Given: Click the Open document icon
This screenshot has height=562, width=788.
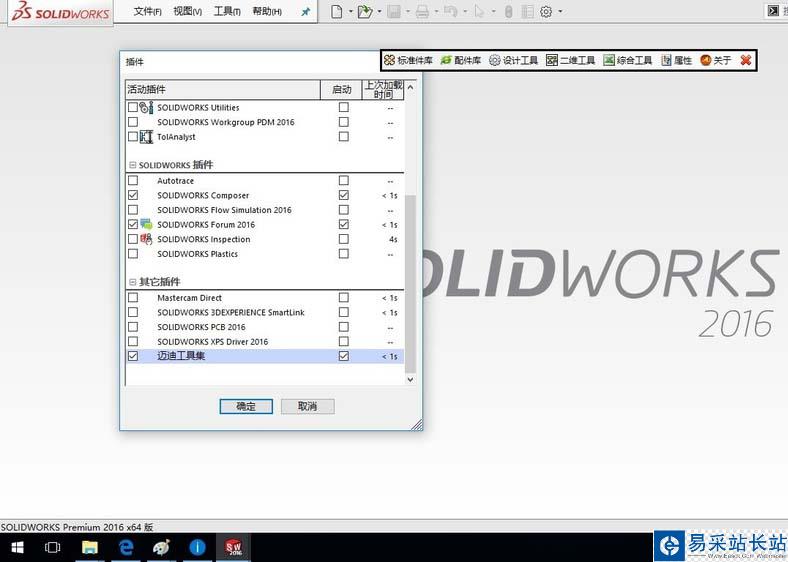Looking at the screenshot, I should point(365,11).
